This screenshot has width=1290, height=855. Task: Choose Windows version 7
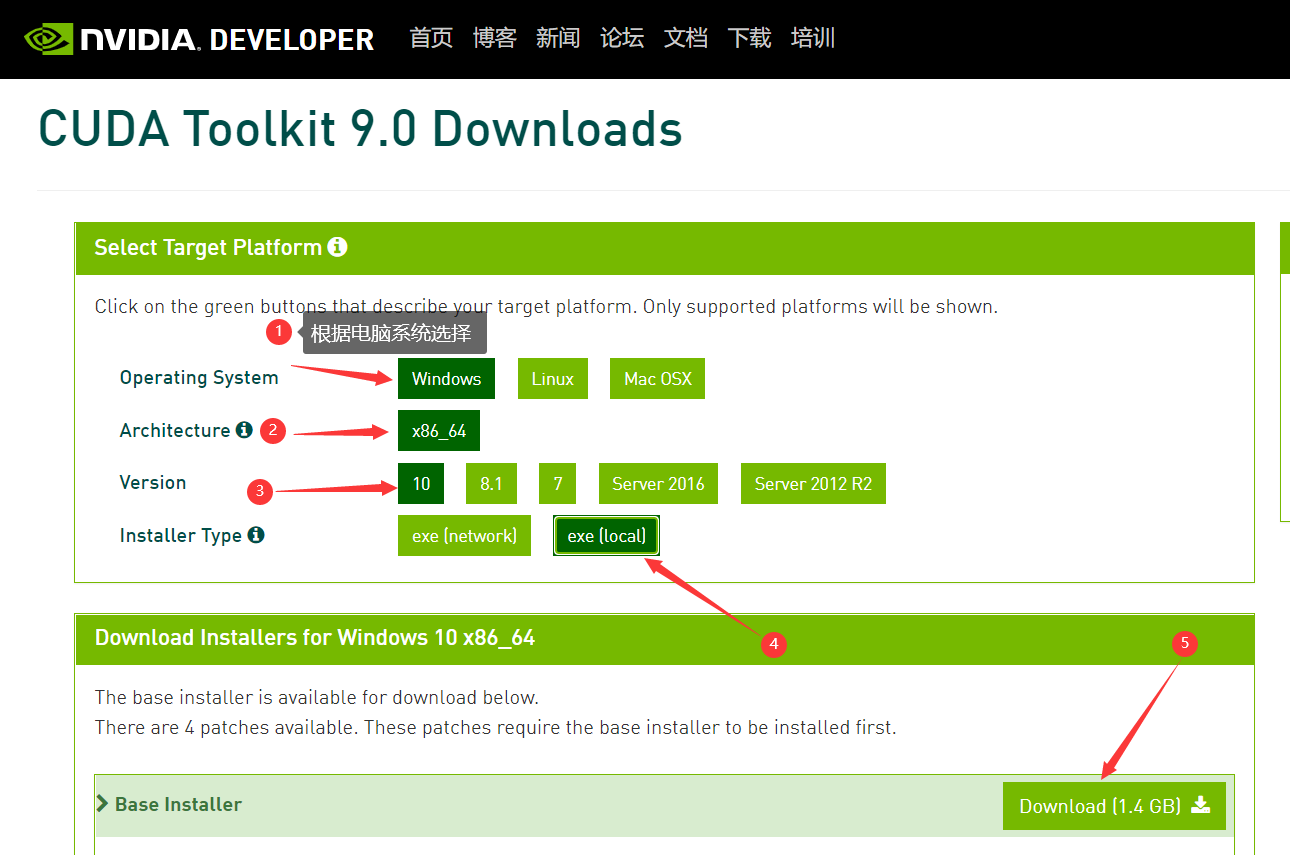coord(557,484)
